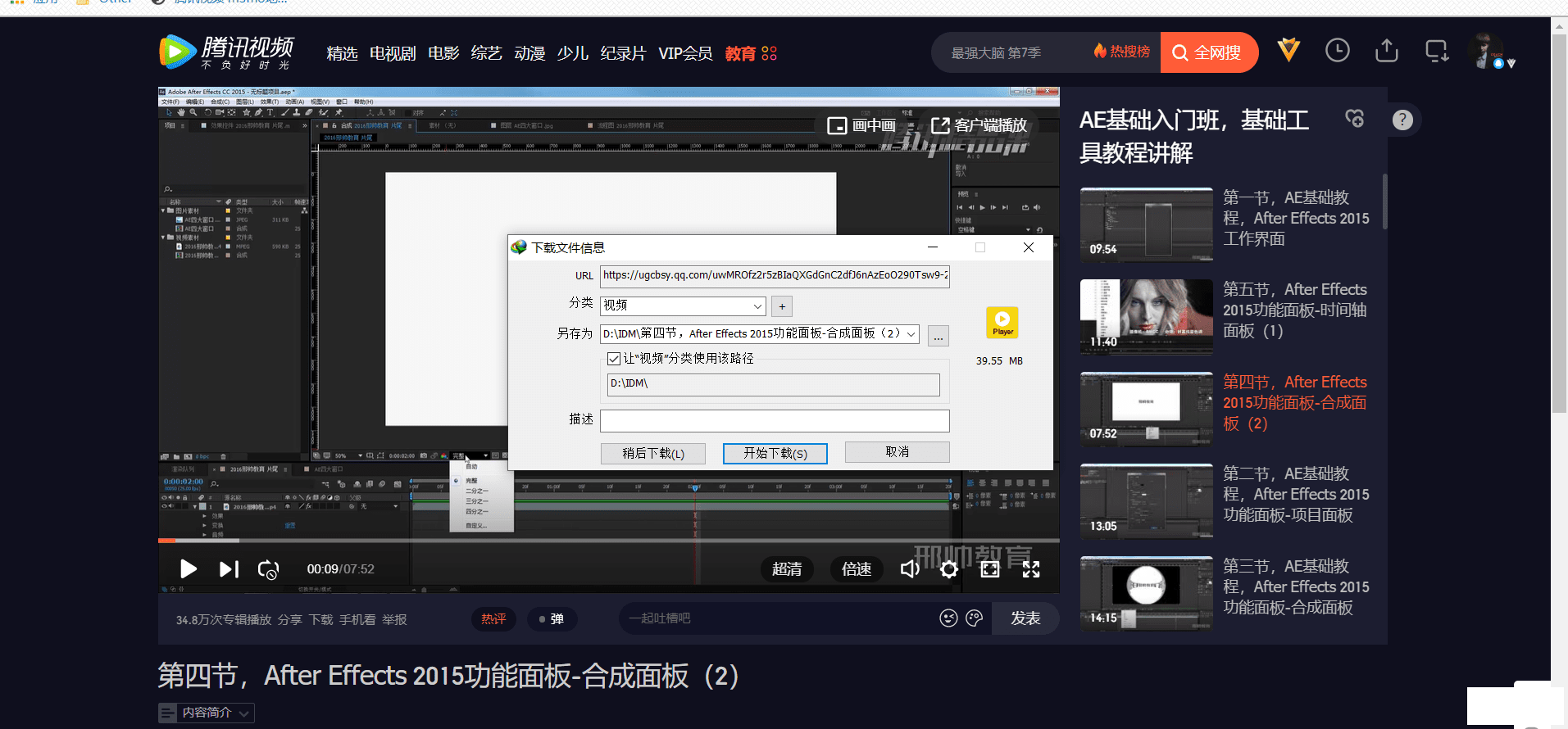Open 第五节 时间轴面板 (1) video thumbnail
The height and width of the screenshot is (729, 1568).
pyautogui.click(x=1146, y=317)
